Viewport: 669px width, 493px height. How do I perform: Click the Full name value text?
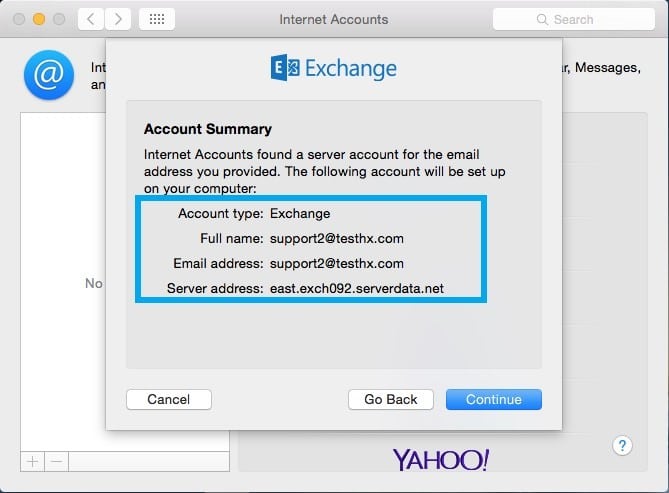click(337, 238)
